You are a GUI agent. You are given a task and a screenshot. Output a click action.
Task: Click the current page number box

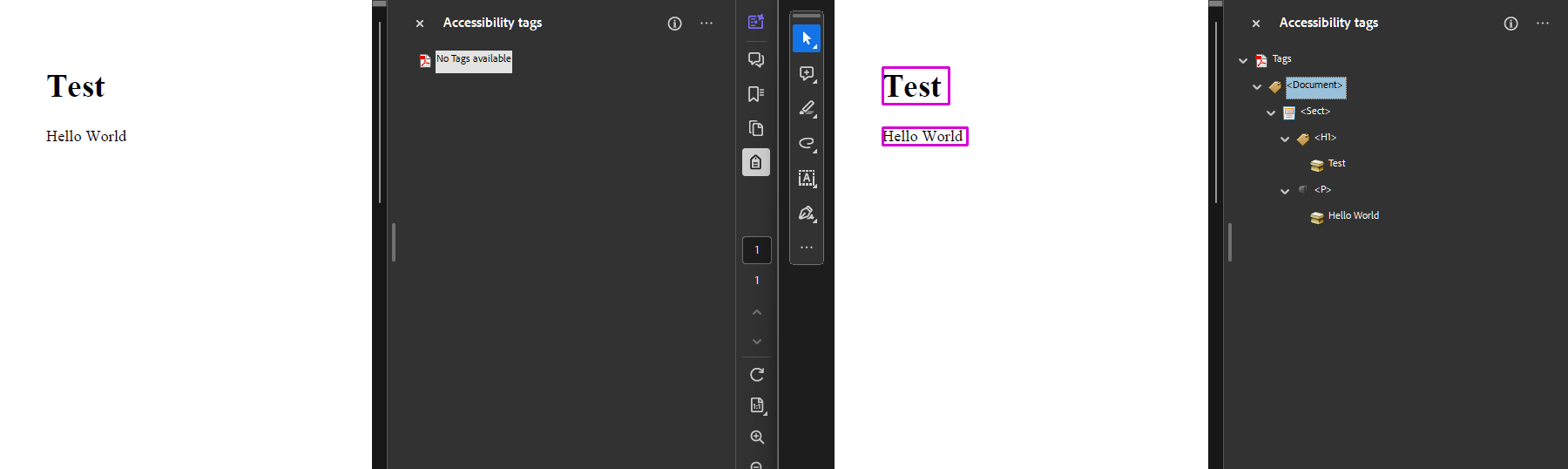coord(757,250)
